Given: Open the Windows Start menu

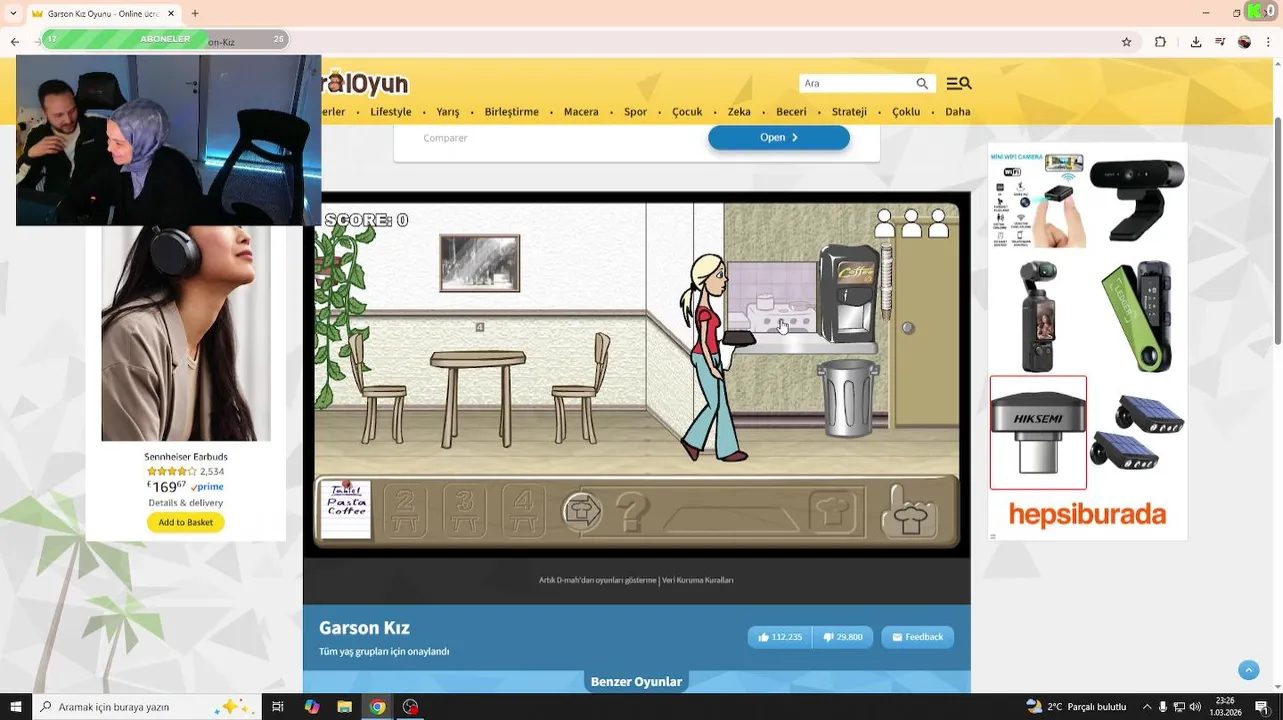Looking at the screenshot, I should click(x=15, y=707).
